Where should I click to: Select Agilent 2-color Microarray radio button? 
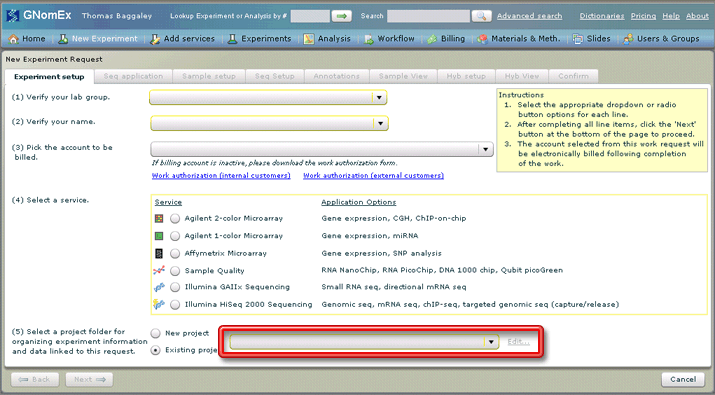(x=175, y=218)
